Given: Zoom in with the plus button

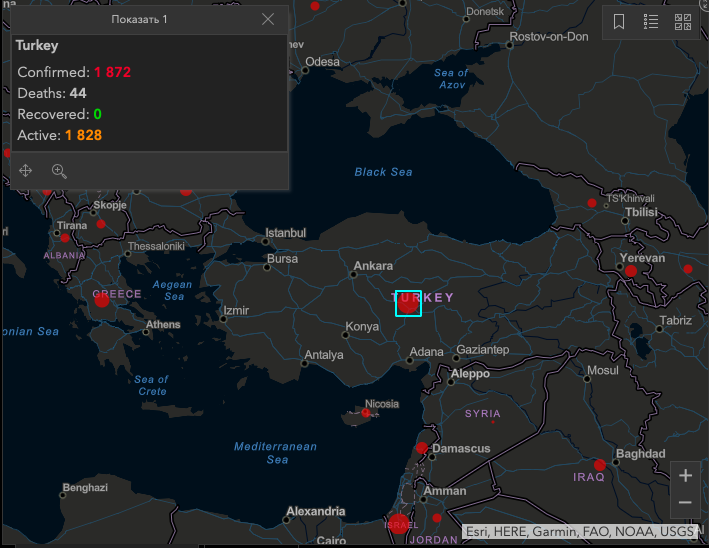Looking at the screenshot, I should 685,476.
